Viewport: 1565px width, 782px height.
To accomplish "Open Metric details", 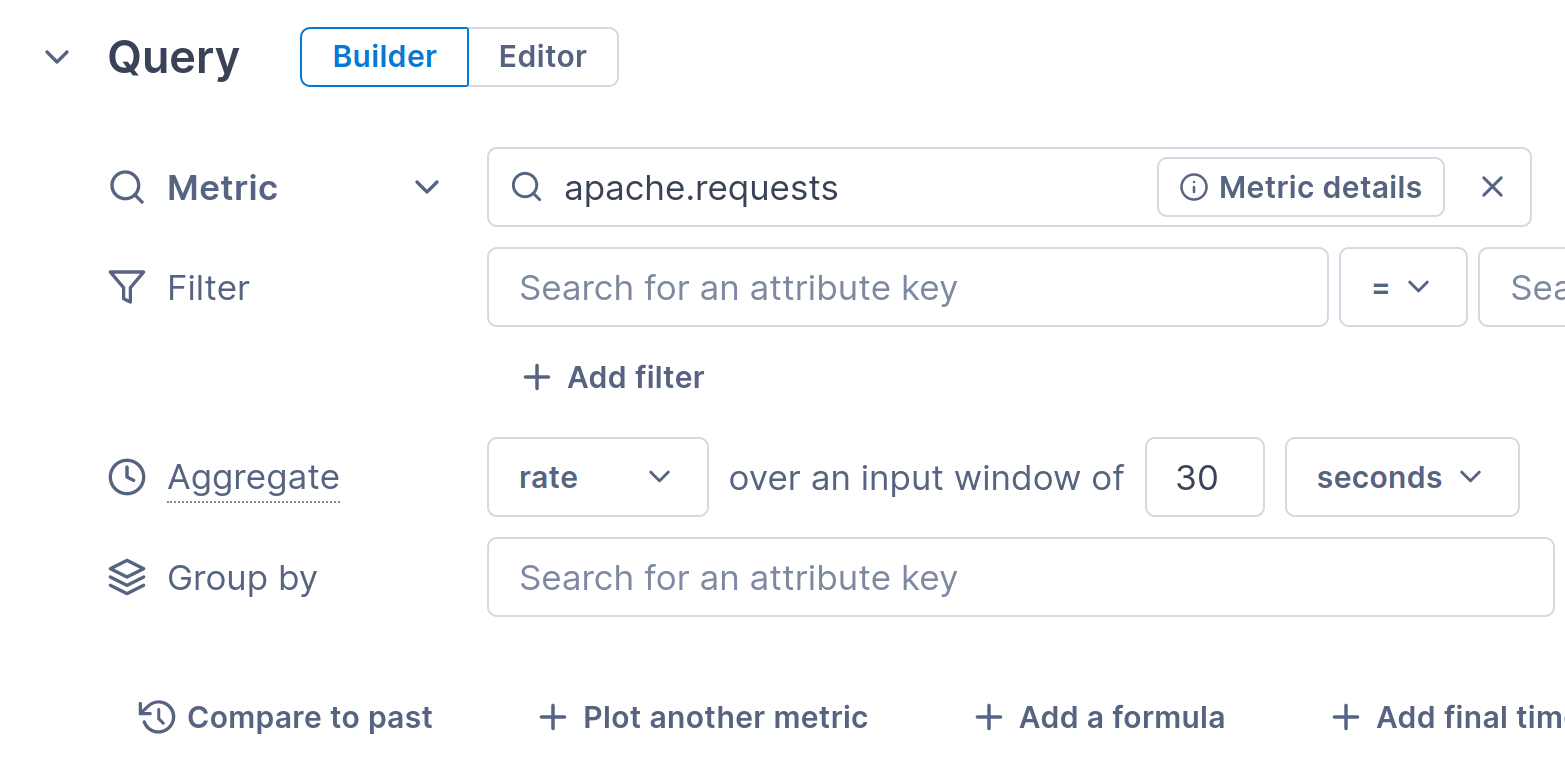I will (1300, 188).
